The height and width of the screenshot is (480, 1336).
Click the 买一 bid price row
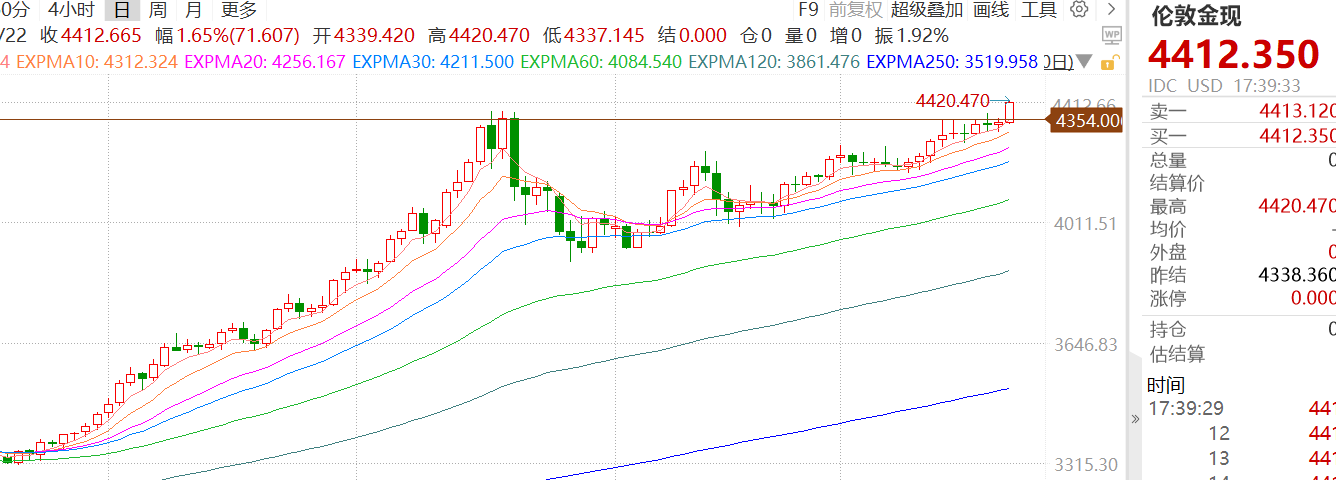[1240, 136]
